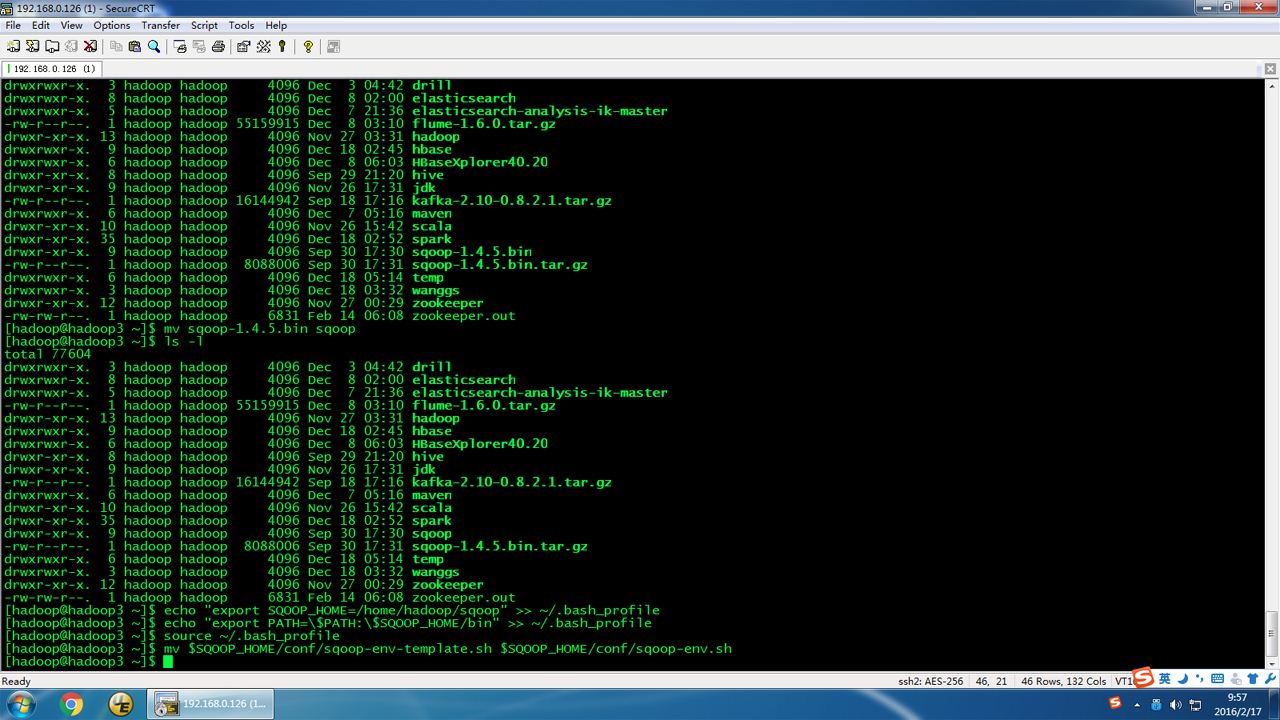Select the 192.168.0.126 (1) session tab
Image resolution: width=1280 pixels, height=720 pixels.
(54, 69)
